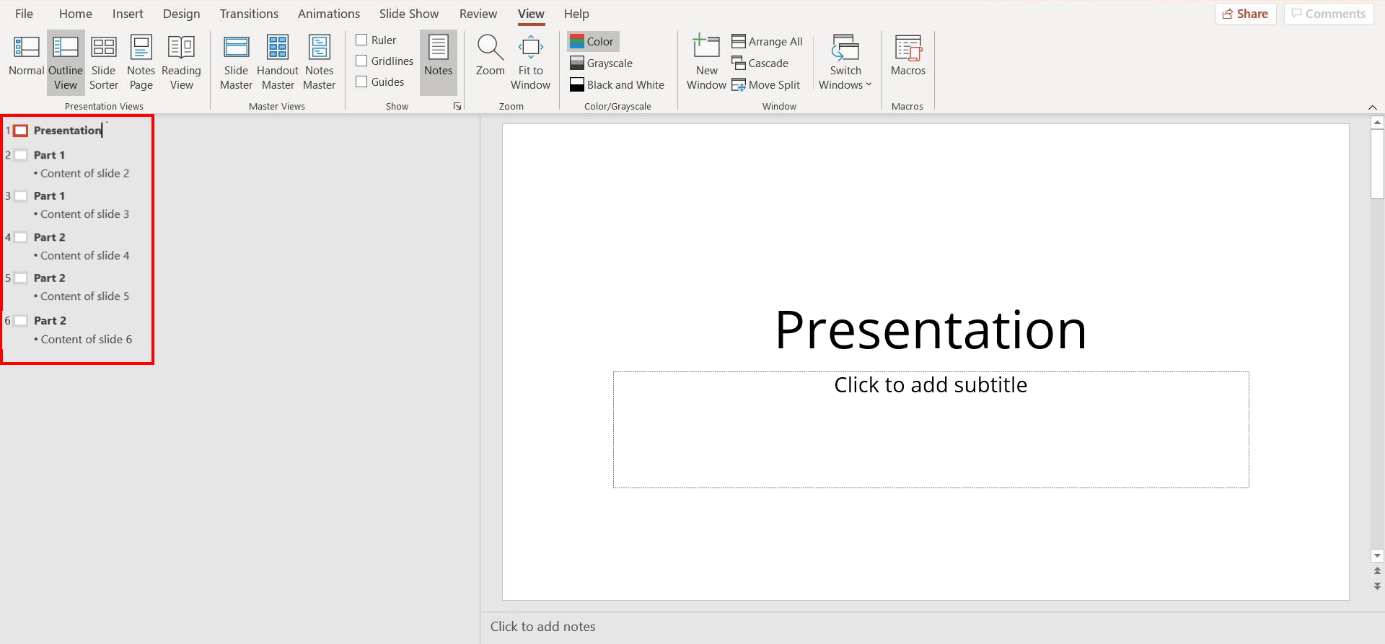
Task: Open the Zoom dialog
Action: pos(489,62)
